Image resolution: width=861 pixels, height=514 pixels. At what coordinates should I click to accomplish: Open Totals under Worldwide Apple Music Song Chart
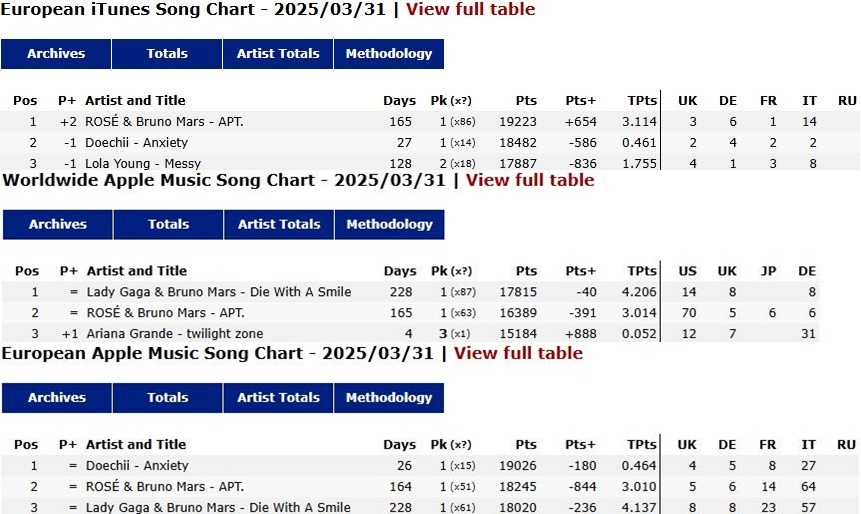[169, 225]
